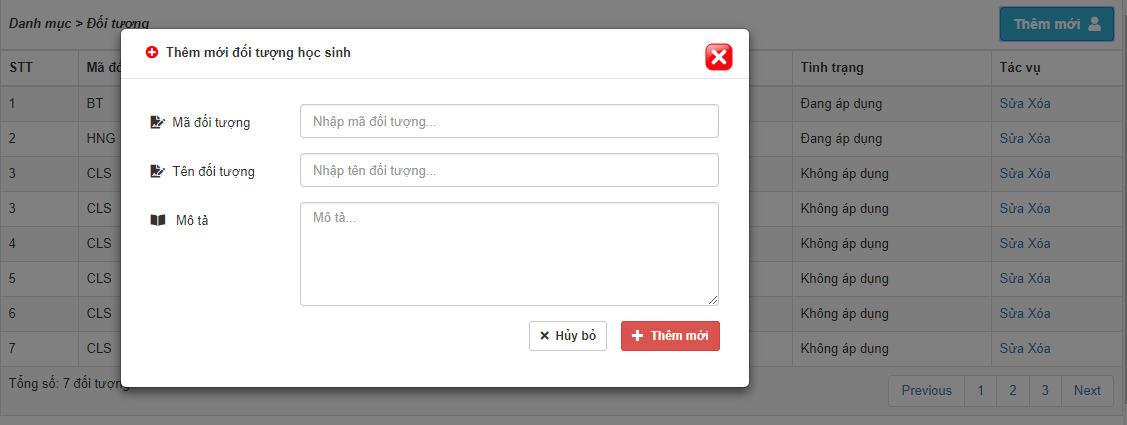This screenshot has height=425, width=1127.
Task: Click the edit icon beside Mã đối tượng
Action: pyautogui.click(x=157, y=122)
